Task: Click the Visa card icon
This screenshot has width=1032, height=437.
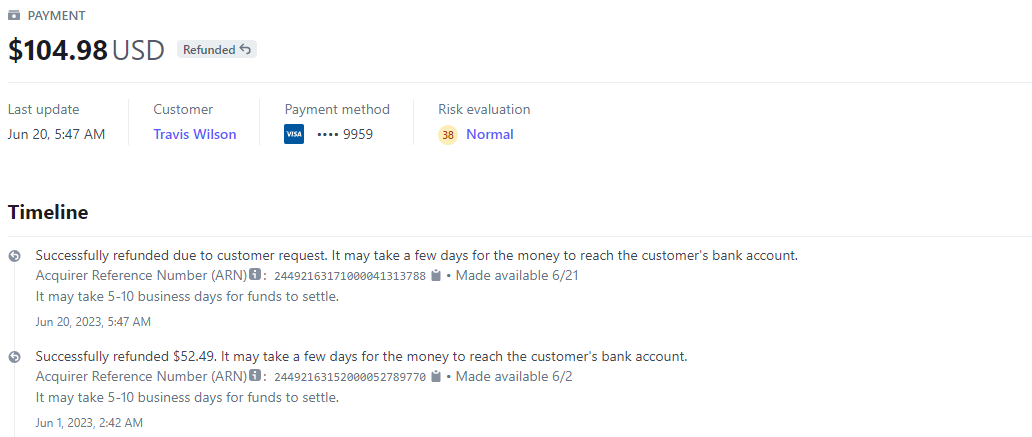Action: [x=294, y=134]
